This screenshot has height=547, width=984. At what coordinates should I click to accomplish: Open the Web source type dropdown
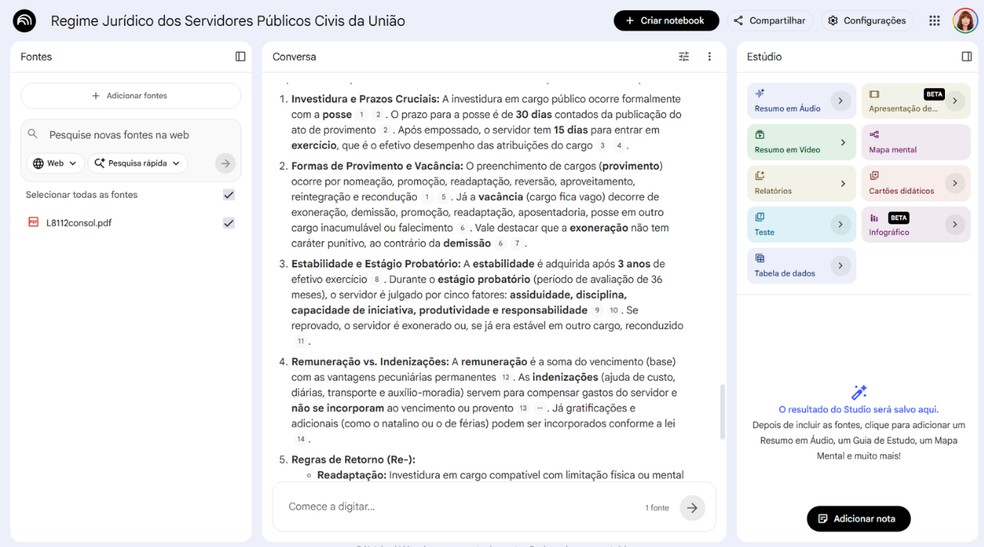coord(55,163)
